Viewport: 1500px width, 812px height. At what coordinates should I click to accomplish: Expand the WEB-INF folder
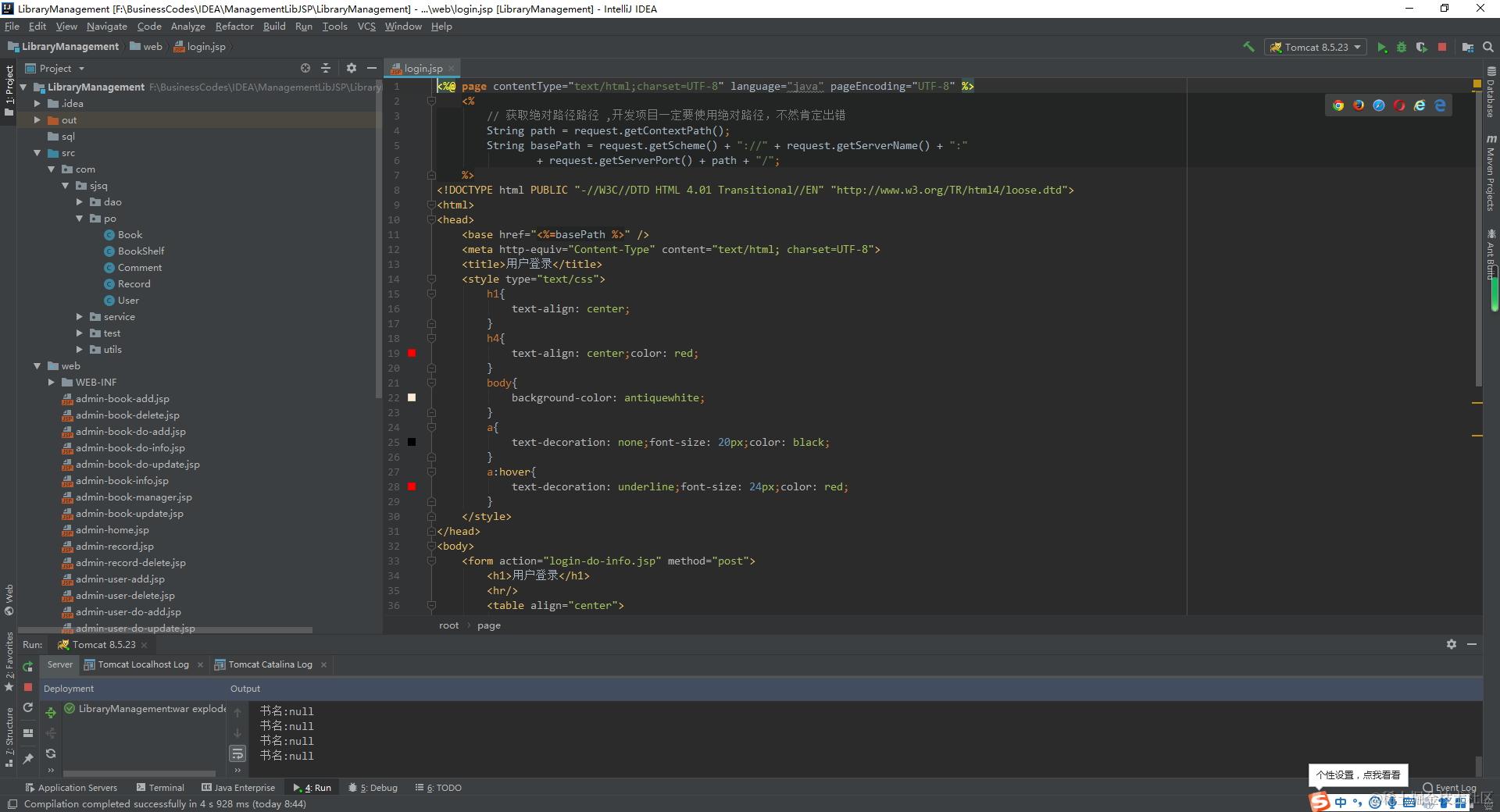coord(52,383)
